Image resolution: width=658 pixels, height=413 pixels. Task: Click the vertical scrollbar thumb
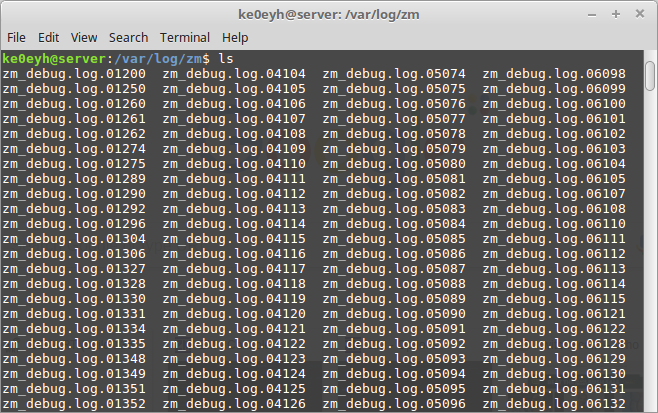[x=650, y=76]
